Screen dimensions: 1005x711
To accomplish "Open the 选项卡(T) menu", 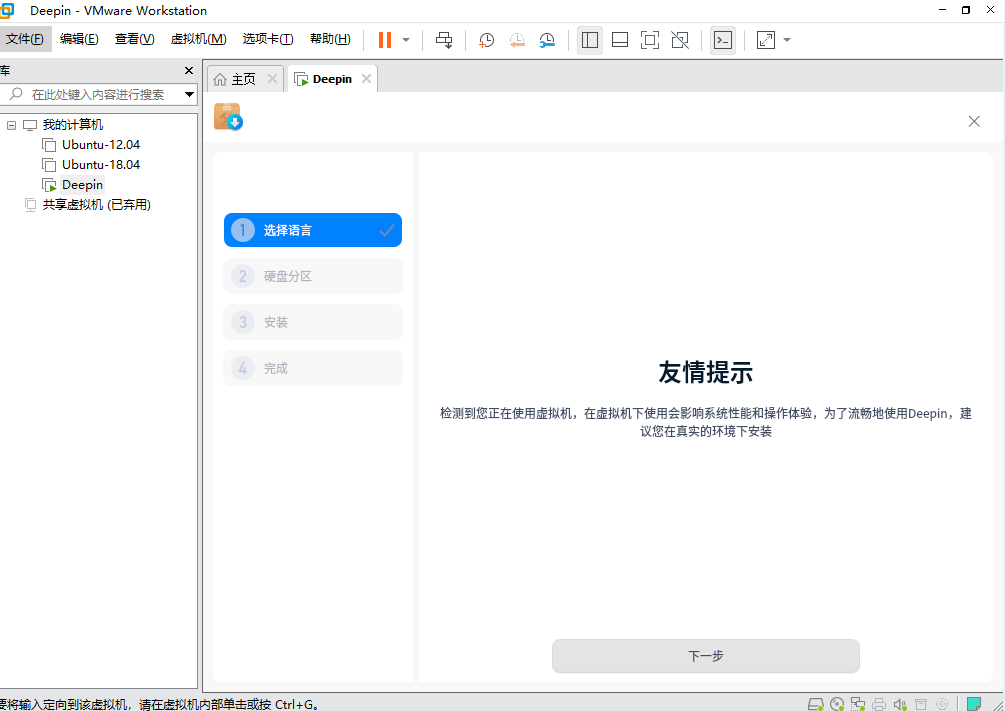I will tap(268, 39).
